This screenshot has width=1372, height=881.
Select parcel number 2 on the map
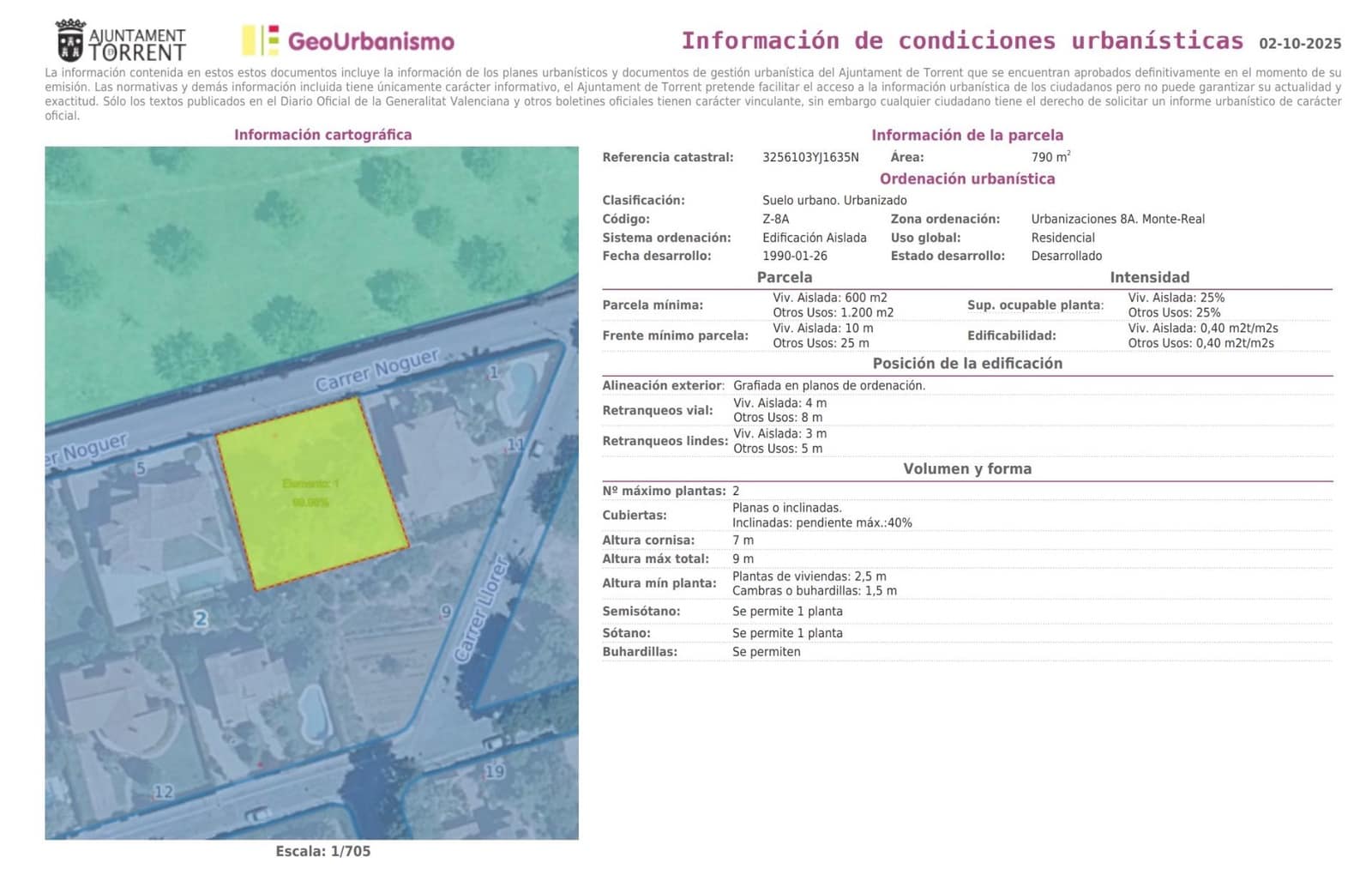201,617
